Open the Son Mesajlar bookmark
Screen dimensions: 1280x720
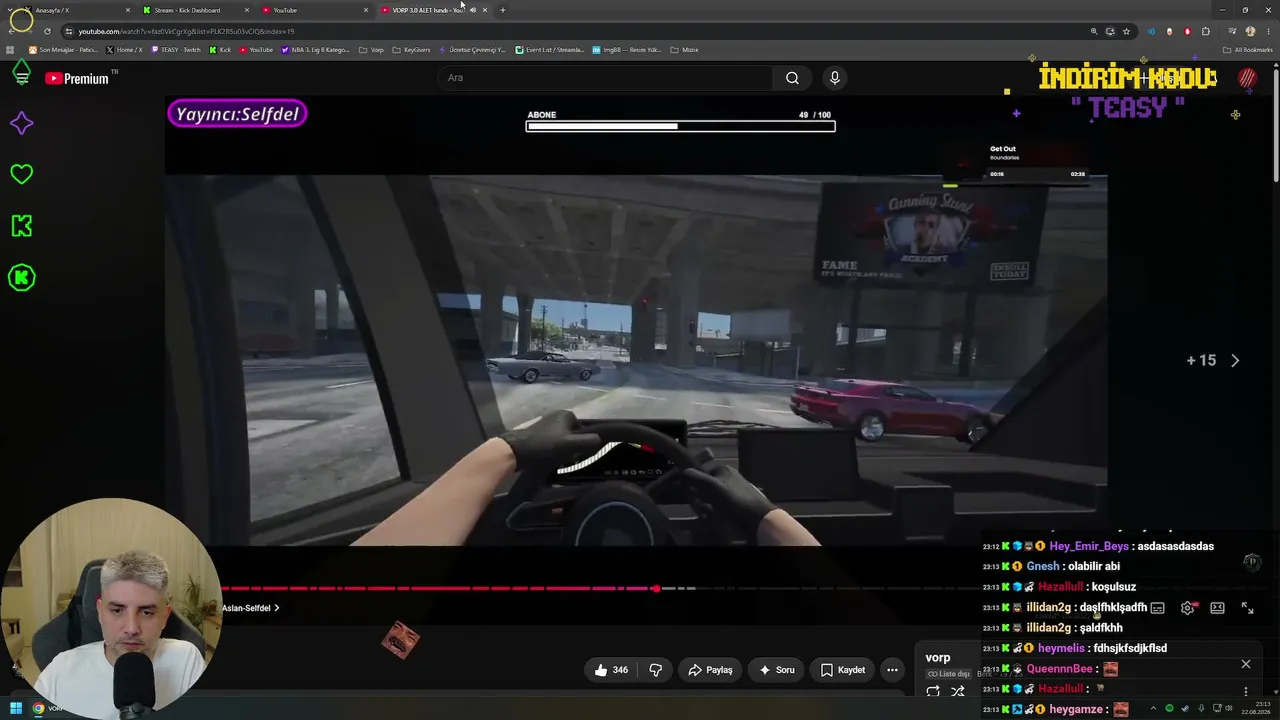click(x=63, y=50)
